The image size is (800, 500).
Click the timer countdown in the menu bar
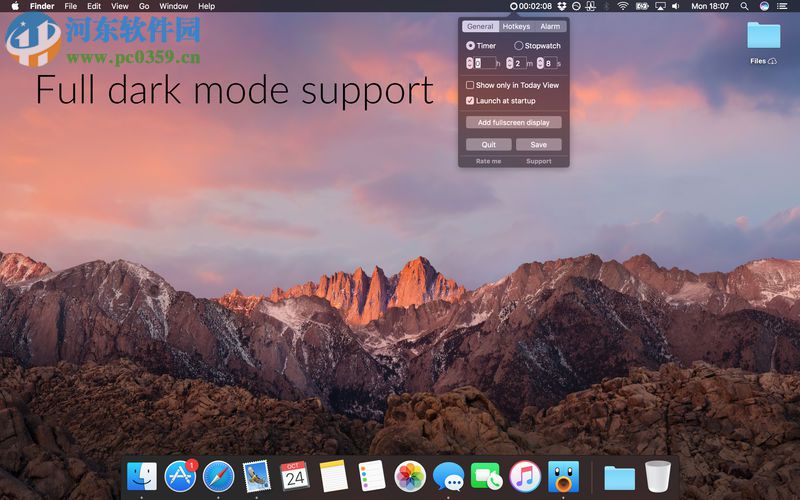(x=531, y=6)
